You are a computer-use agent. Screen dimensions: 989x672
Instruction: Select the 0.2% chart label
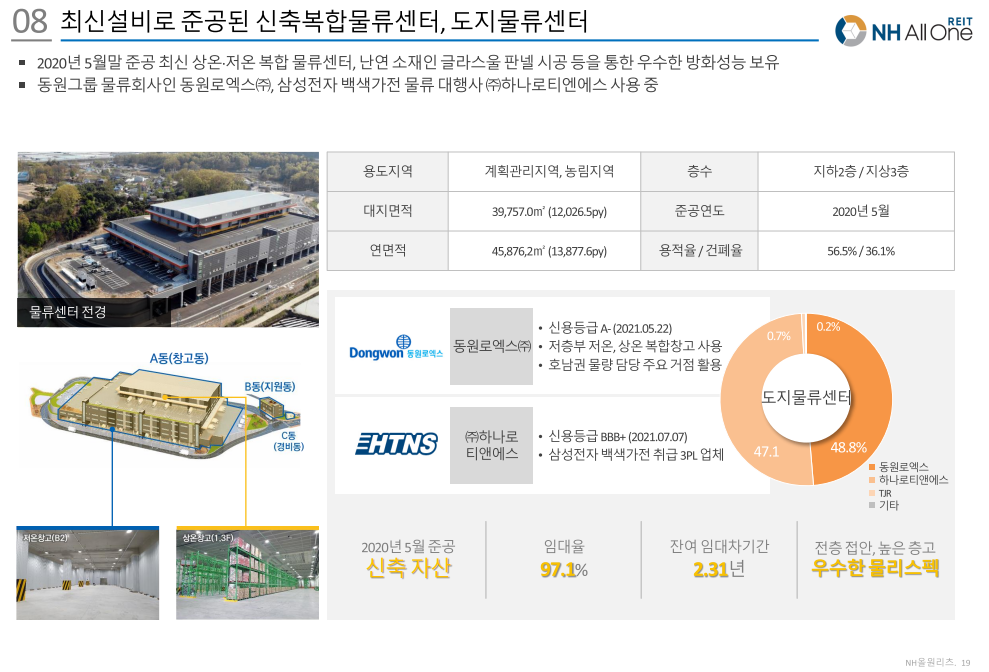click(x=828, y=326)
